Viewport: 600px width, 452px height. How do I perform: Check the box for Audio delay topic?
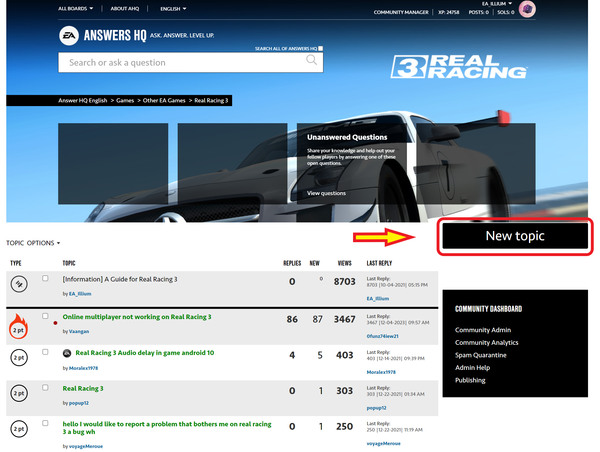pyautogui.click(x=45, y=352)
